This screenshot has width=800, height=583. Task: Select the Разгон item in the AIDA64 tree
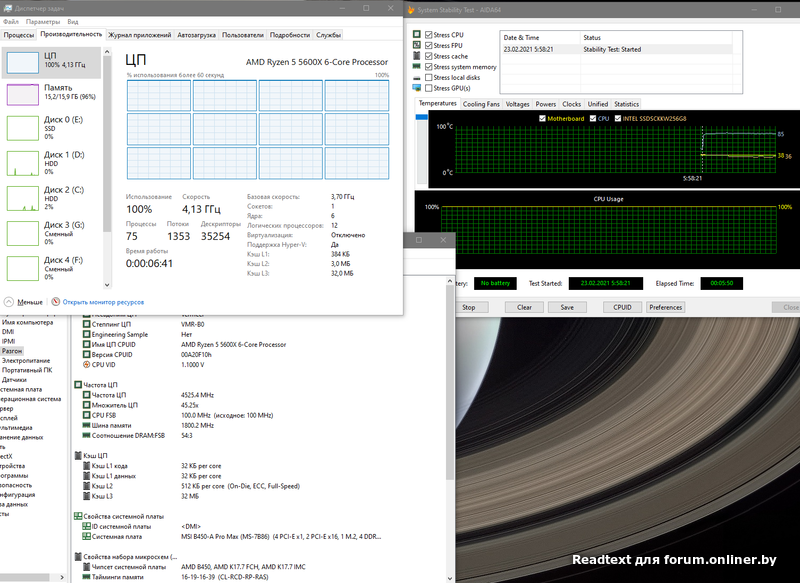[x=12, y=351]
